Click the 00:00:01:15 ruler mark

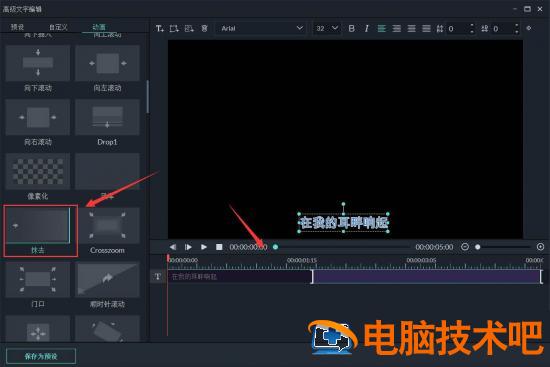click(302, 260)
